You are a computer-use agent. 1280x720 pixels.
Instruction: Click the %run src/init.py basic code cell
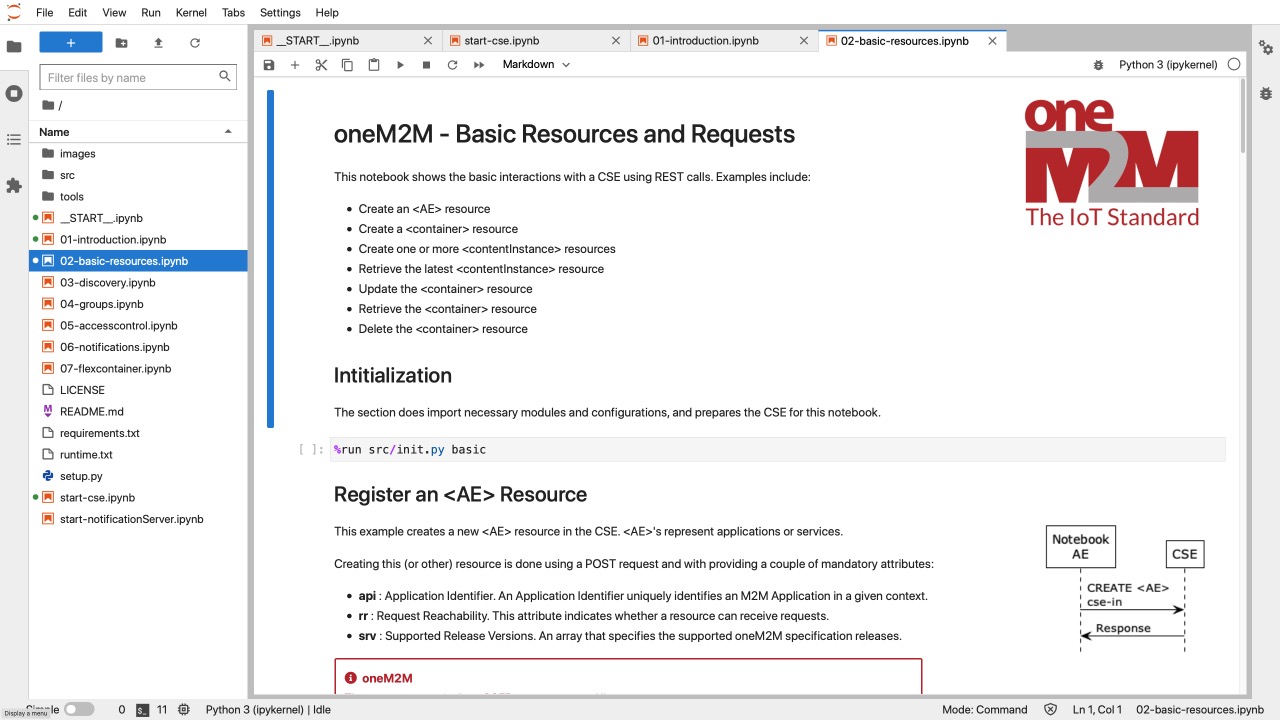778,450
